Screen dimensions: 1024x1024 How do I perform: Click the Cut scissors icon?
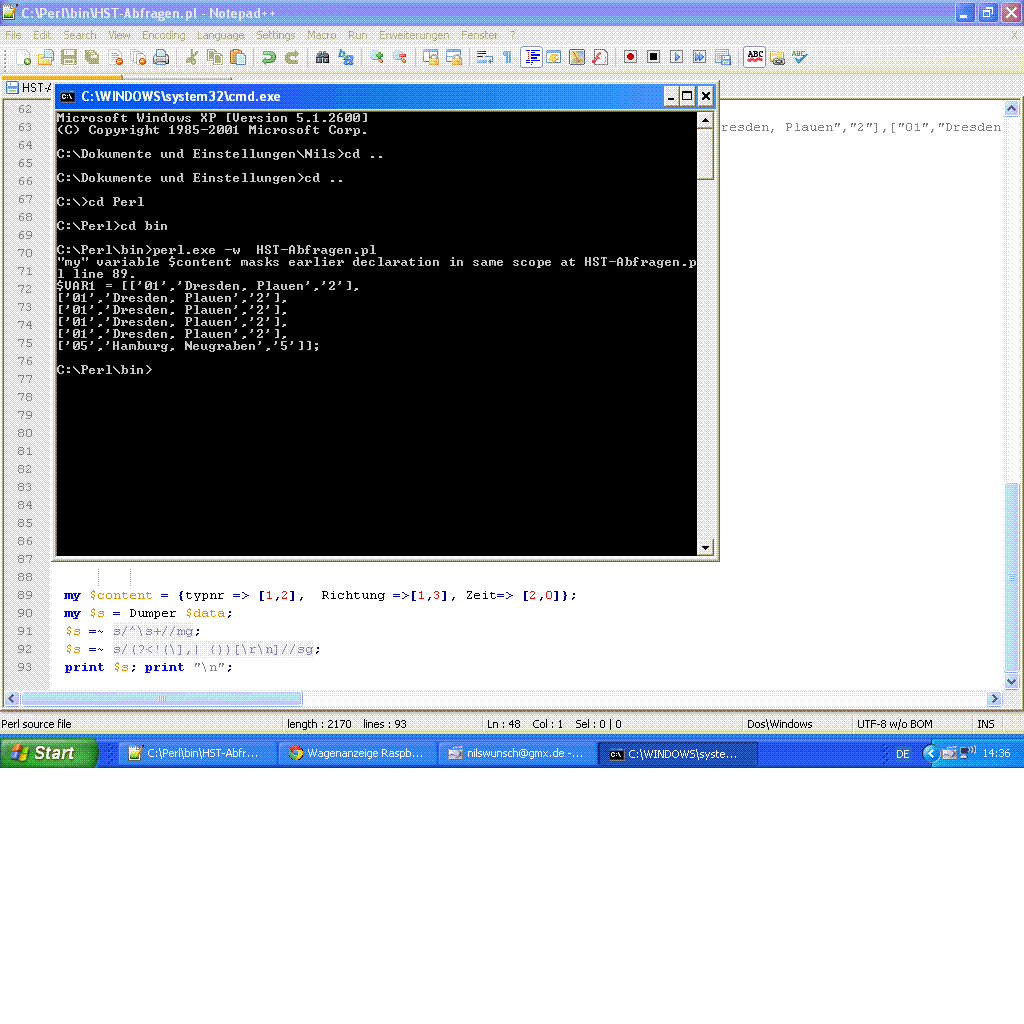click(192, 57)
